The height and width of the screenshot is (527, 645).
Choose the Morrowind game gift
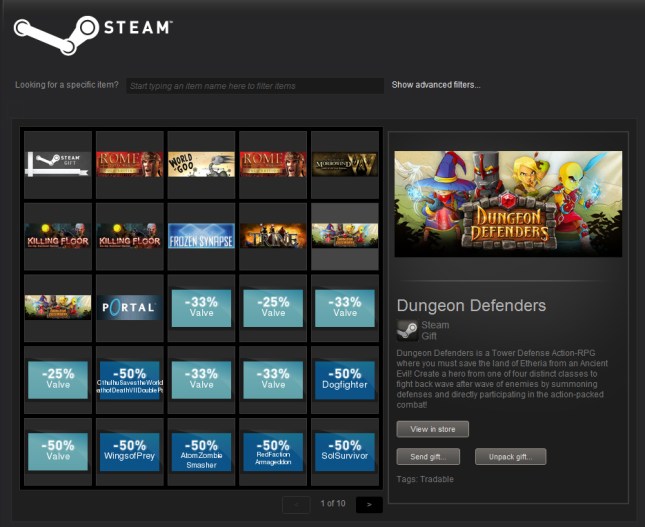[345, 164]
